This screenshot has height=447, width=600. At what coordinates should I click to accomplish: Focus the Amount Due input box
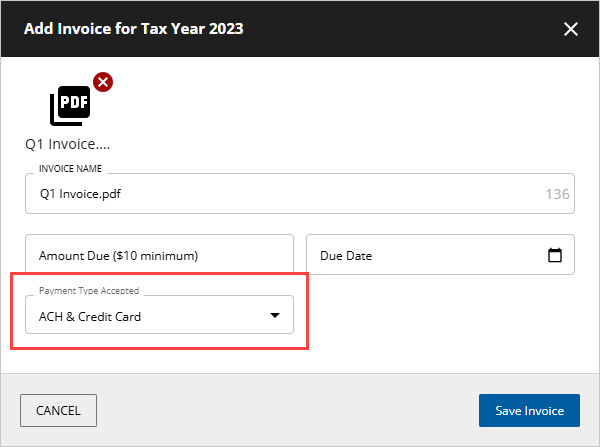[159, 255]
